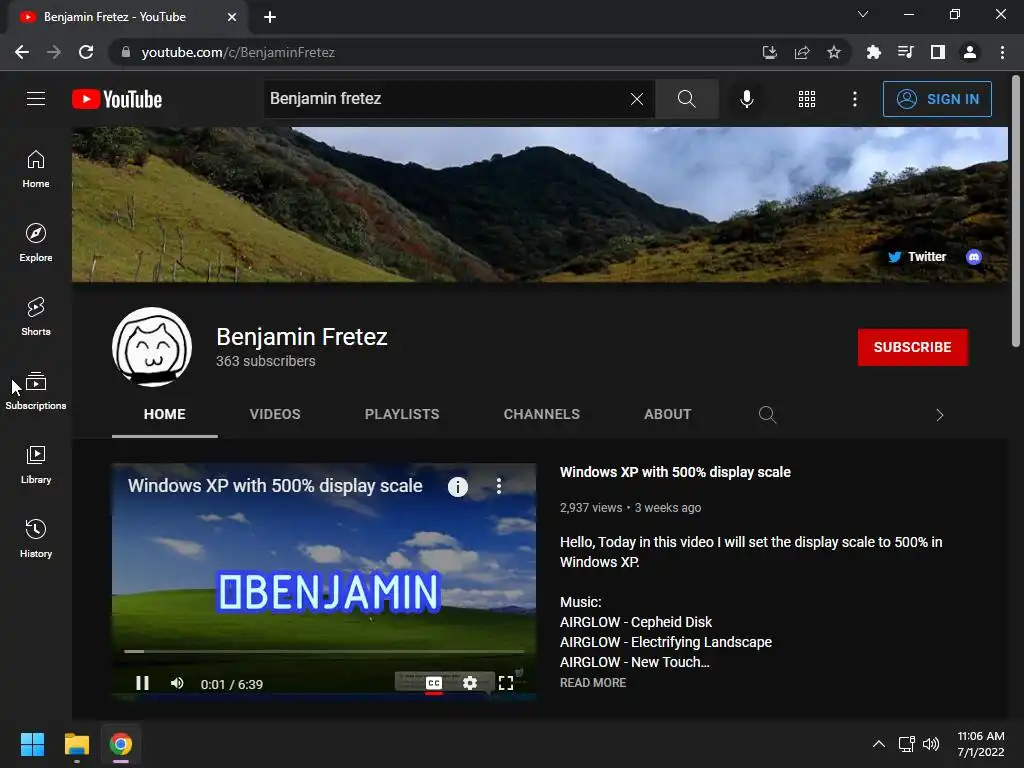Image resolution: width=1024 pixels, height=768 pixels.
Task: Open the Windows Start menu
Action: coord(32,744)
